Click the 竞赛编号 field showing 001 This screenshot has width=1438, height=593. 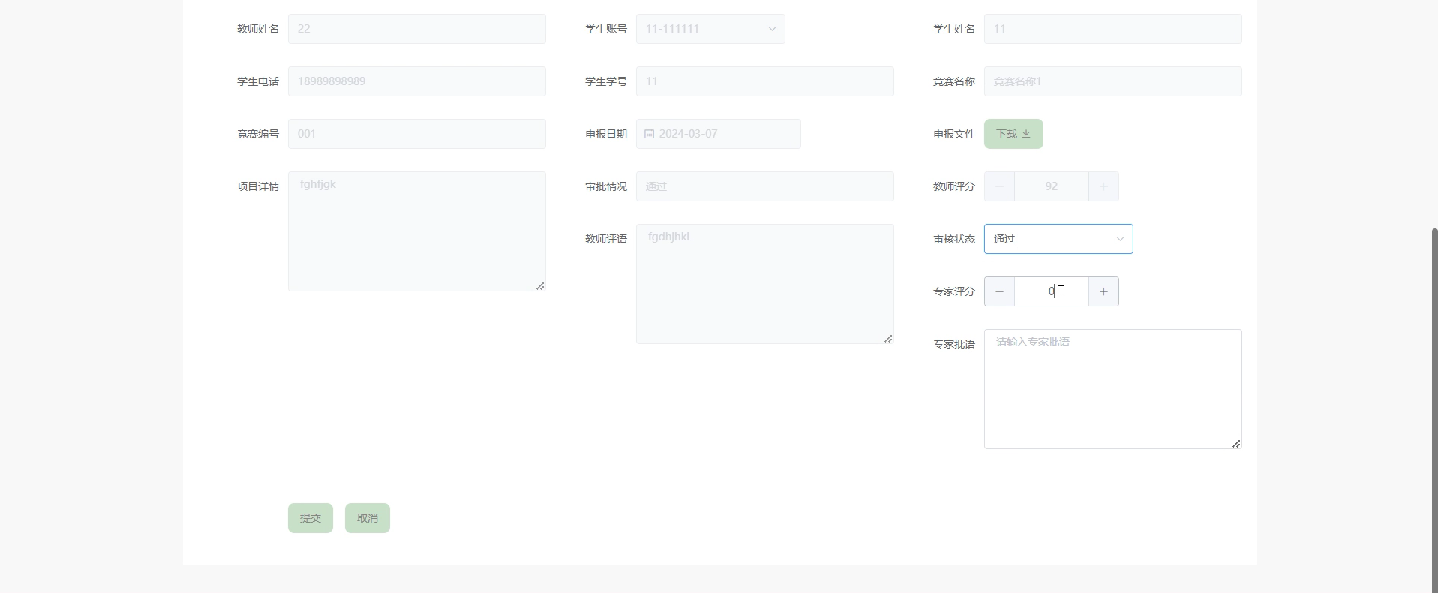pyautogui.click(x=417, y=134)
